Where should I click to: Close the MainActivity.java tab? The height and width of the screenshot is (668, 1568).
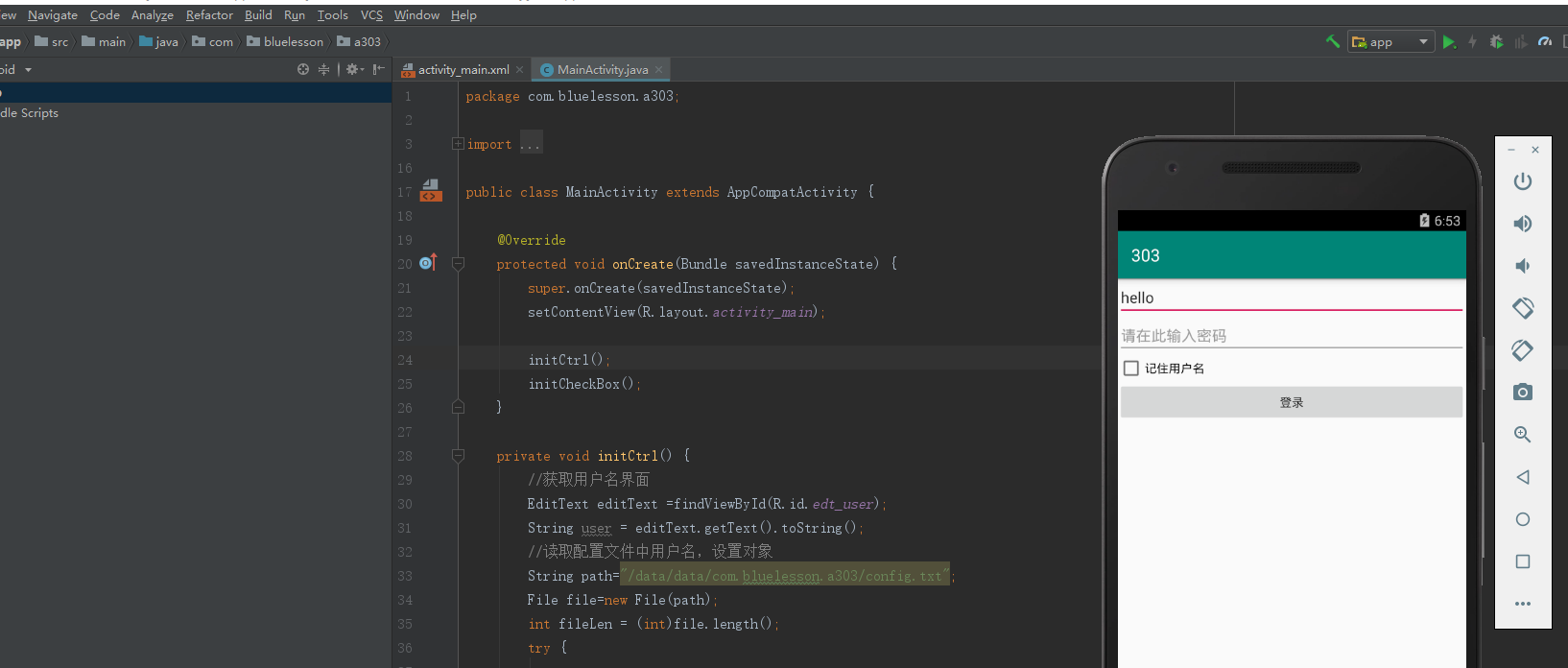pyautogui.click(x=658, y=70)
